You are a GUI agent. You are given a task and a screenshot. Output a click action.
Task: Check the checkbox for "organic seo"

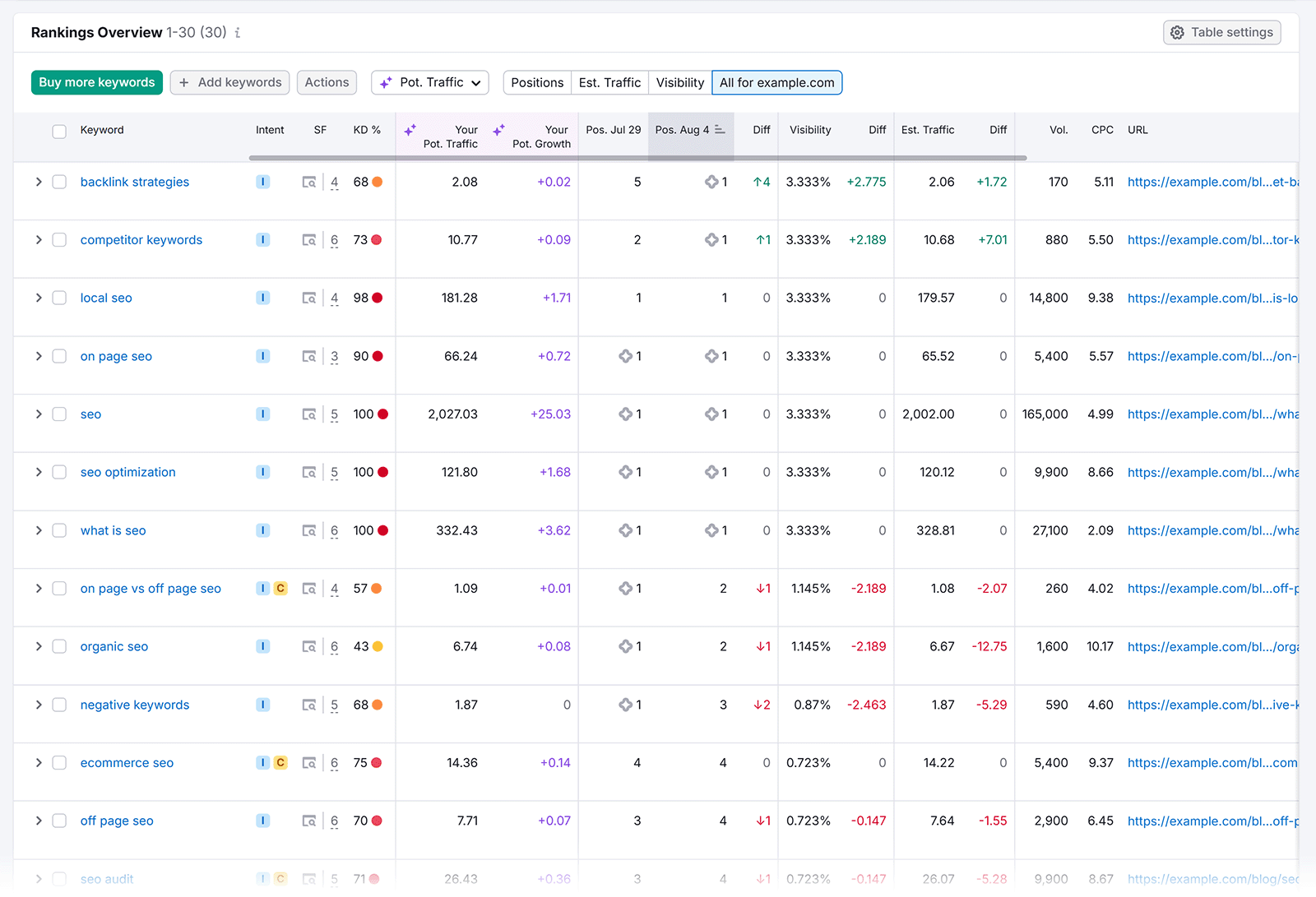pyautogui.click(x=58, y=646)
